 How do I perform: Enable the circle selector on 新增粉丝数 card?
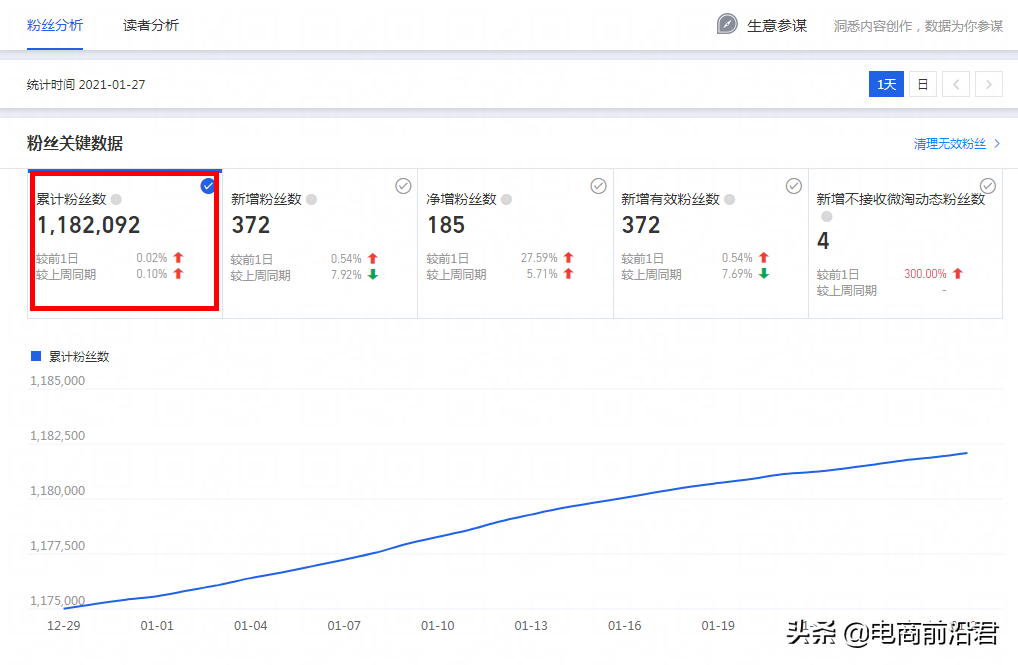(403, 185)
